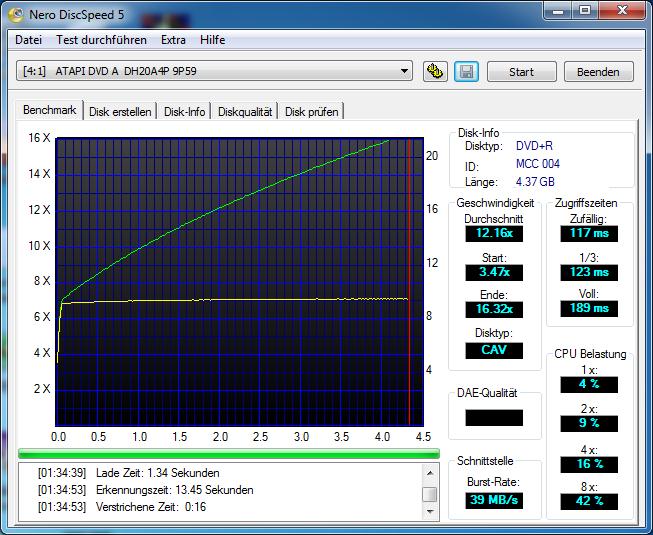Screen dimensions: 653x535
Task: Click the Ende speed value 16.32x
Action: (494, 309)
